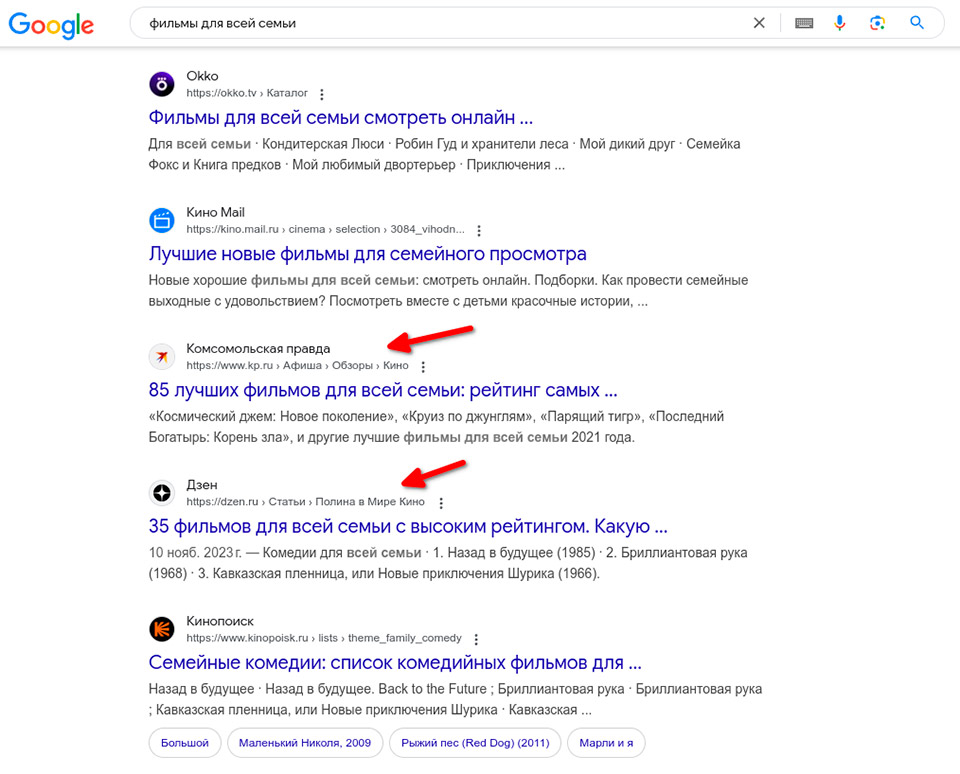Clear the search query with the X icon
The height and width of the screenshot is (774, 960).
coord(759,23)
